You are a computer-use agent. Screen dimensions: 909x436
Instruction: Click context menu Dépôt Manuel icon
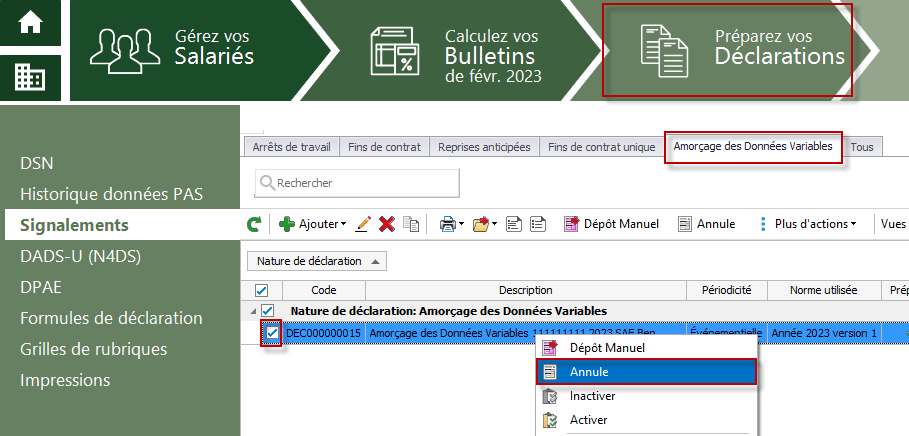click(550, 348)
